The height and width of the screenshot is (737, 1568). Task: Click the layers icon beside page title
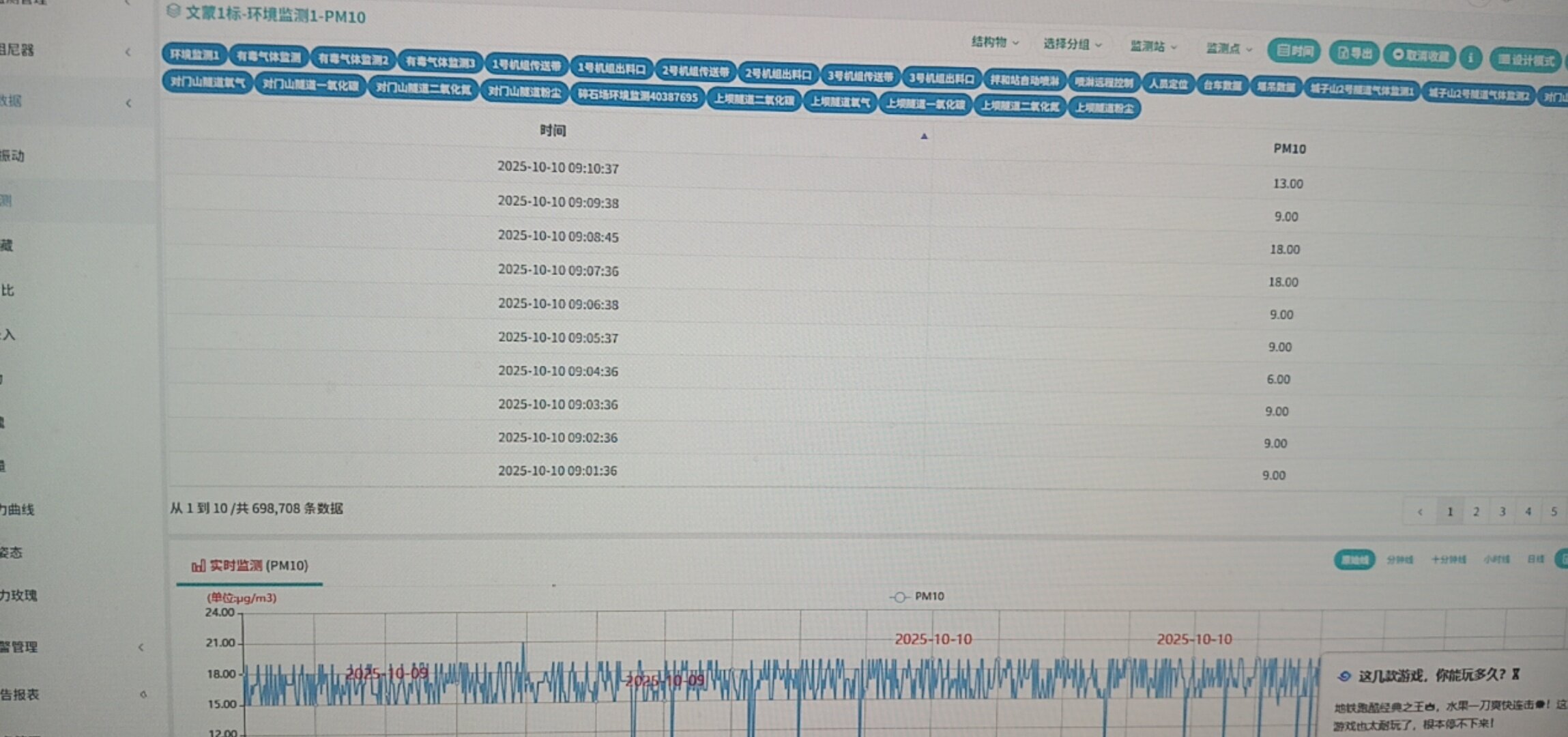(x=173, y=10)
